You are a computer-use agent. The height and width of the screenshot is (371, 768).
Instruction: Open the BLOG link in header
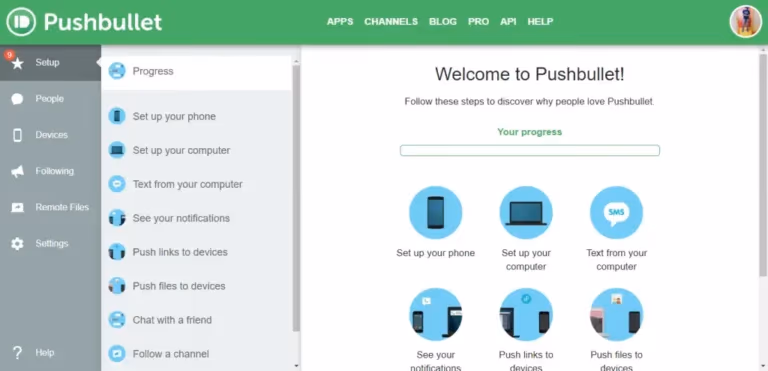pos(443,22)
